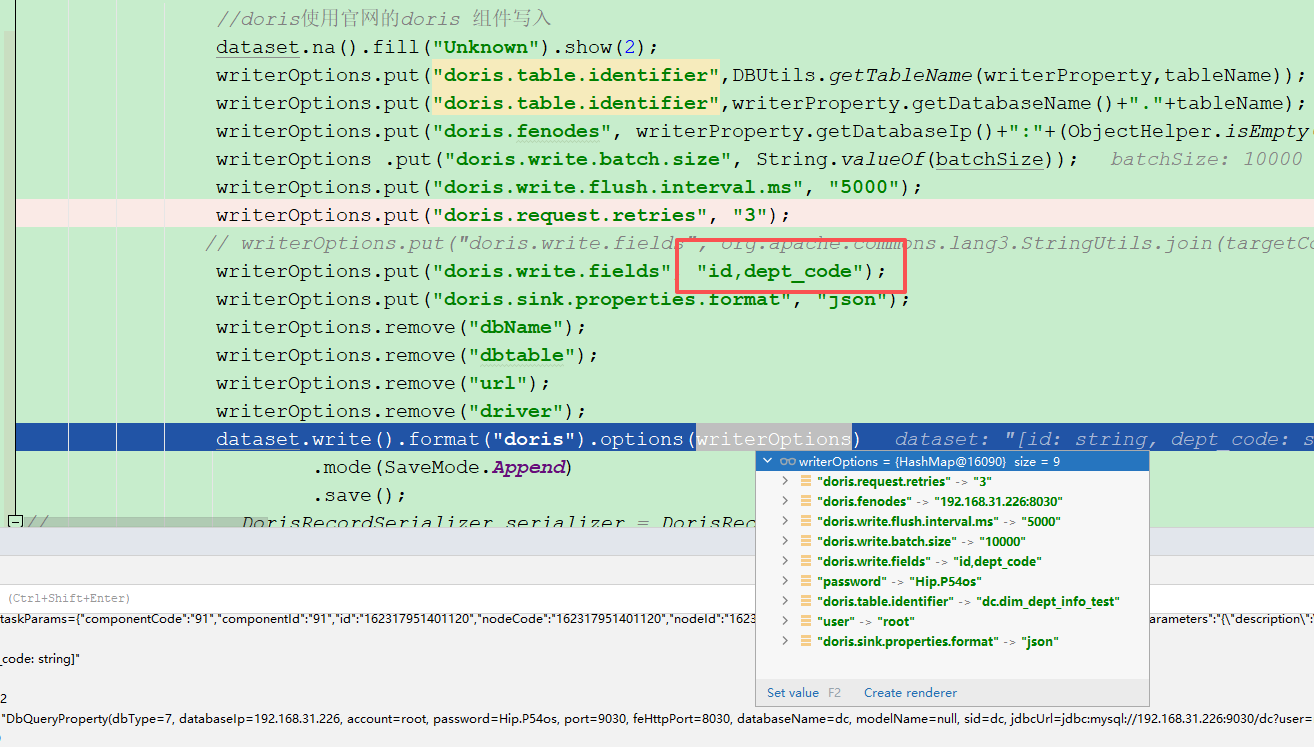The width and height of the screenshot is (1314, 747).
Task: Select the "doris.write.fields" -> "id,dept_code" row
Action: (x=930, y=561)
